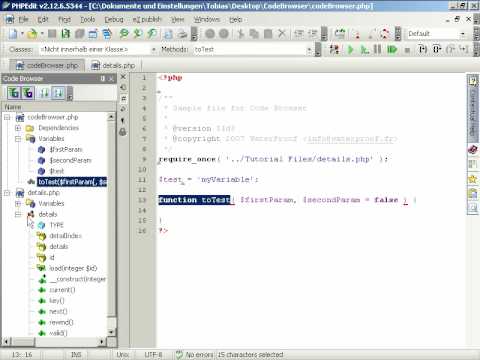This screenshot has width=480, height=360.
Task: Click the Save file toolbar icon
Action: tap(52, 34)
